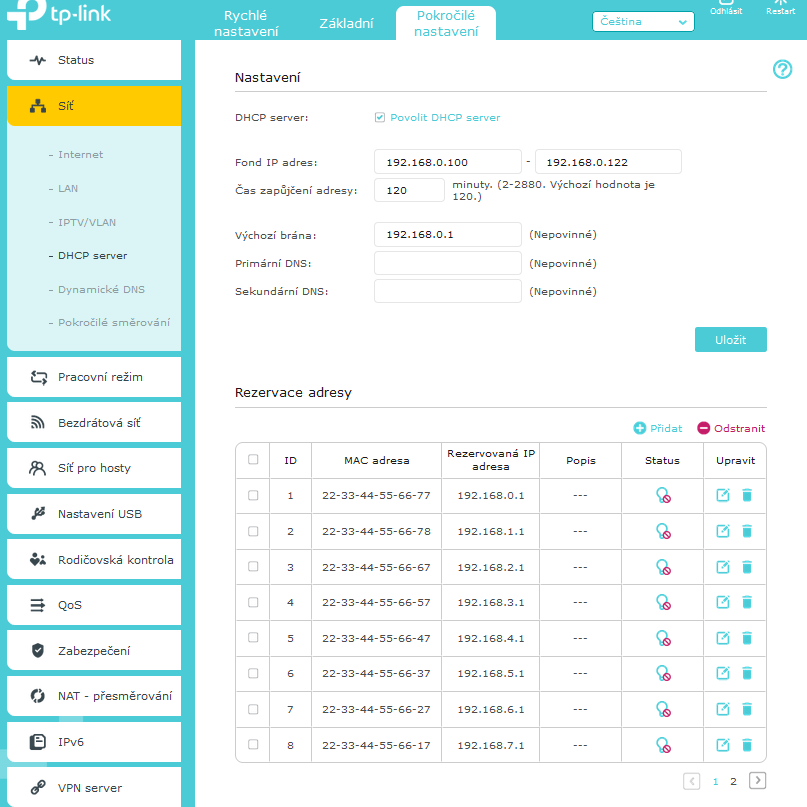
Task: Select all reservations via header checkbox
Action: [253, 460]
